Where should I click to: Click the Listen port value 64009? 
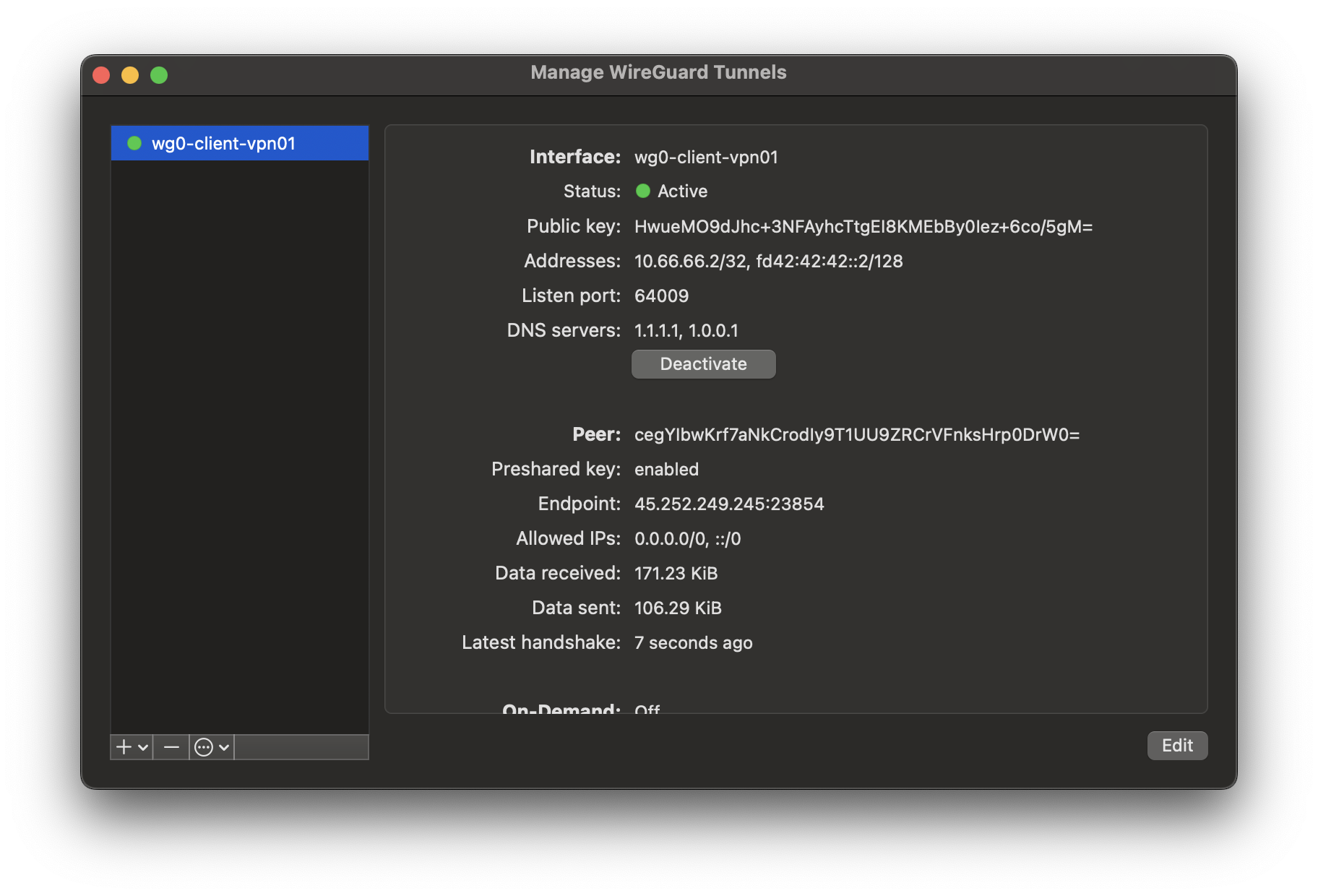(x=661, y=296)
